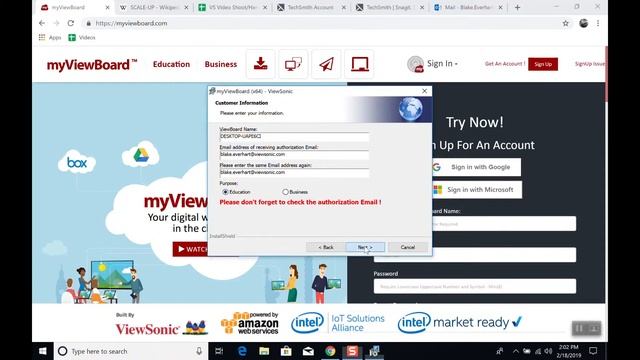640x360 pixels.
Task: Click the whiteboard display icon in header
Action: pyautogui.click(x=359, y=64)
